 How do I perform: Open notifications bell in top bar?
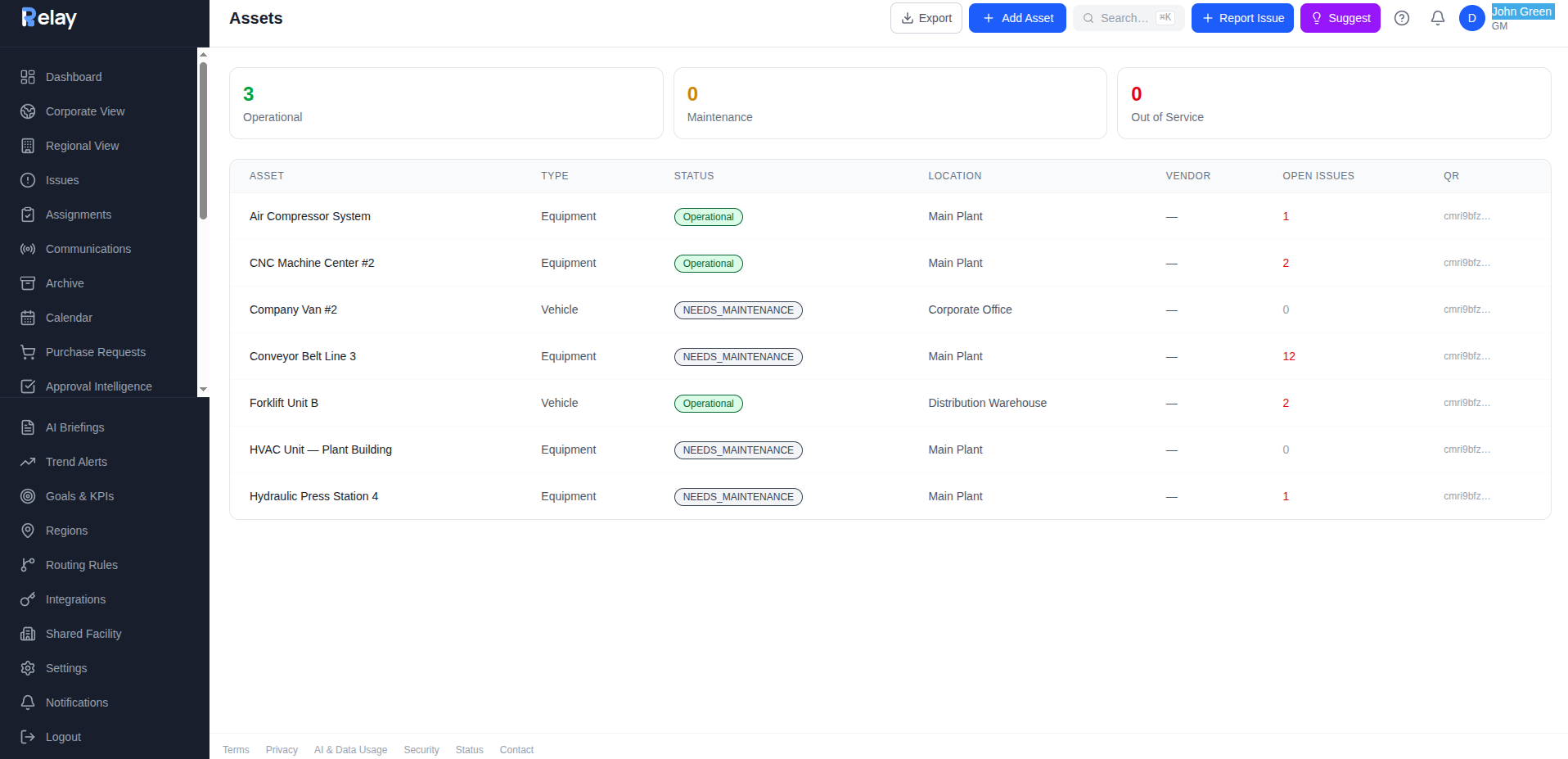tap(1438, 18)
